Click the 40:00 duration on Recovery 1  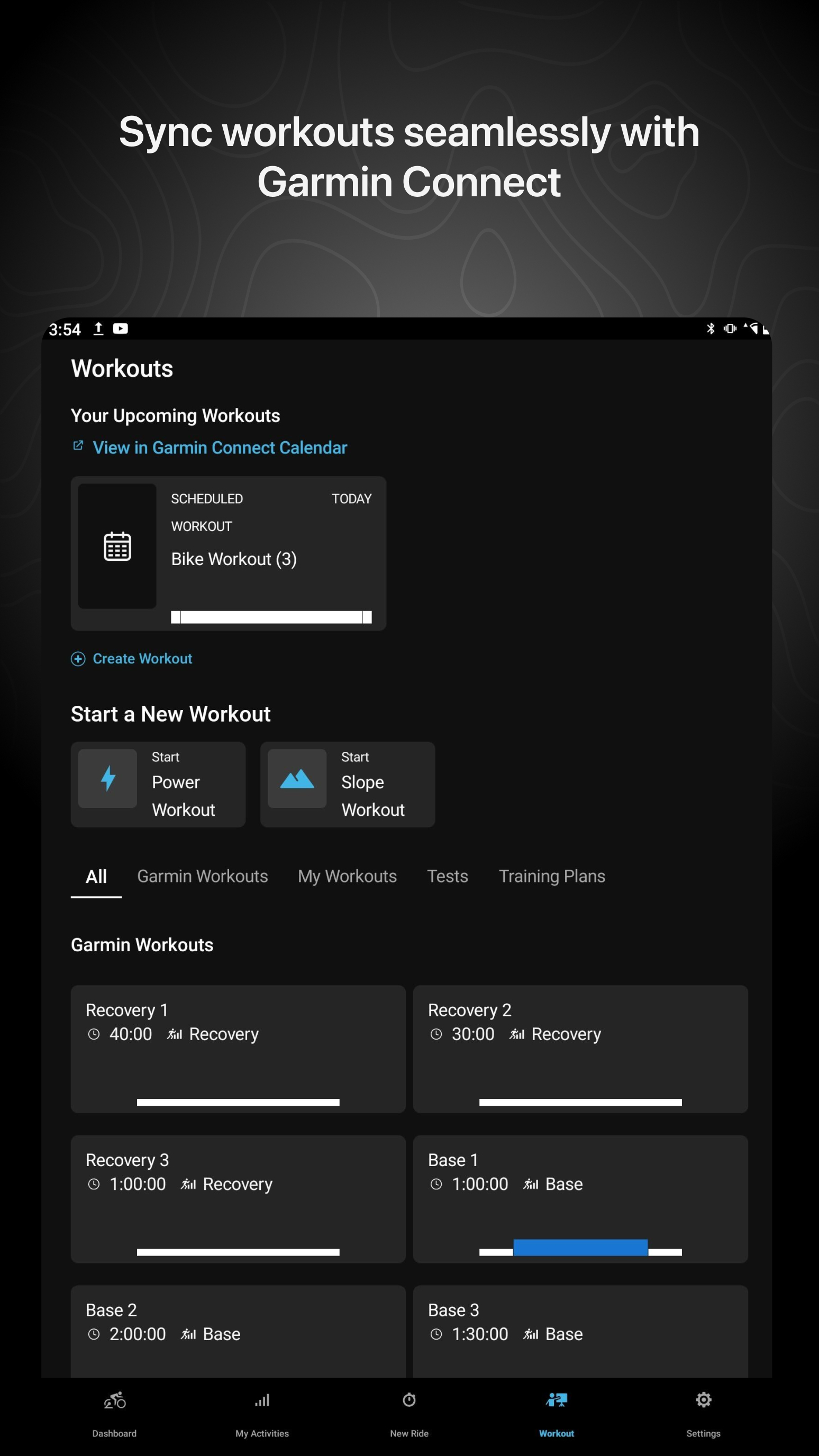pos(131,1034)
